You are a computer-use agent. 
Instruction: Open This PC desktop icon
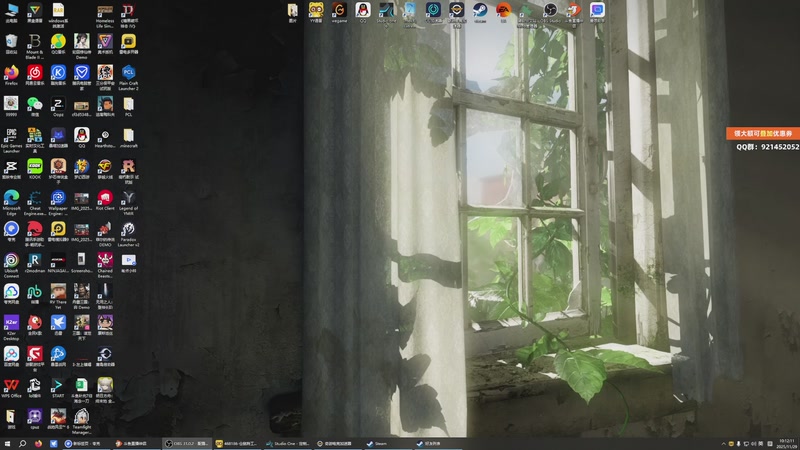(x=11, y=13)
